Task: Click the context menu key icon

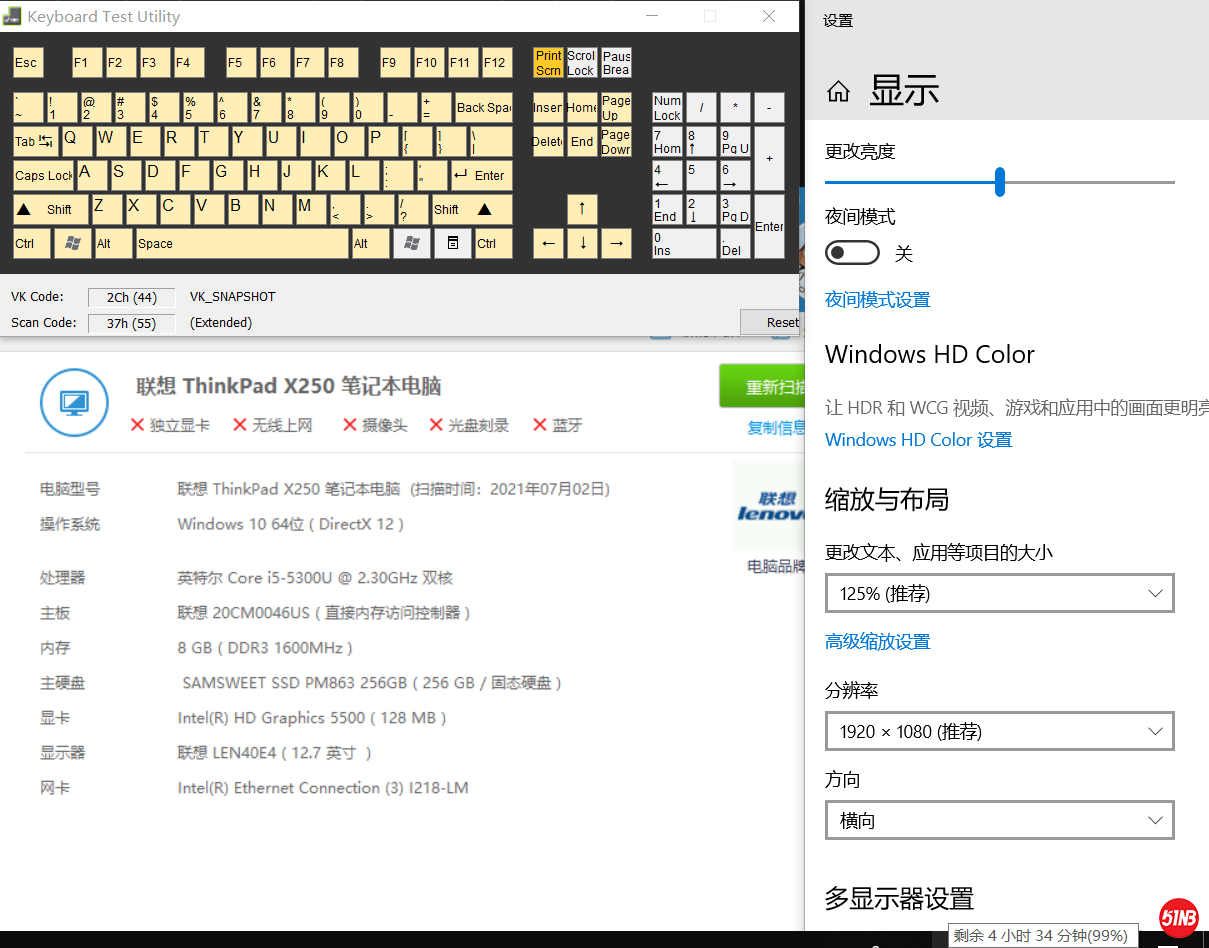Action: click(452, 243)
